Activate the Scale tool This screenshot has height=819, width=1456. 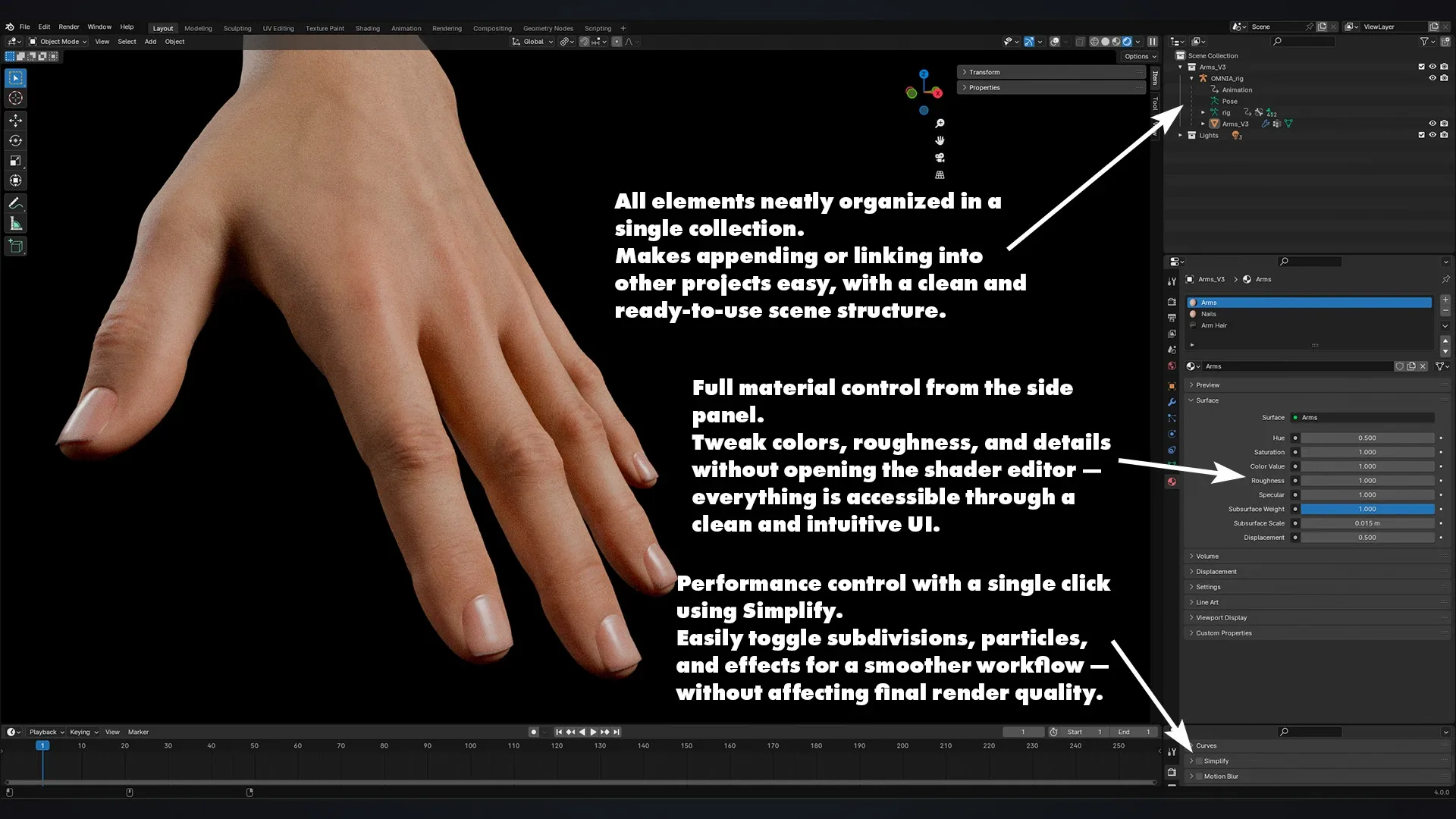[15, 161]
